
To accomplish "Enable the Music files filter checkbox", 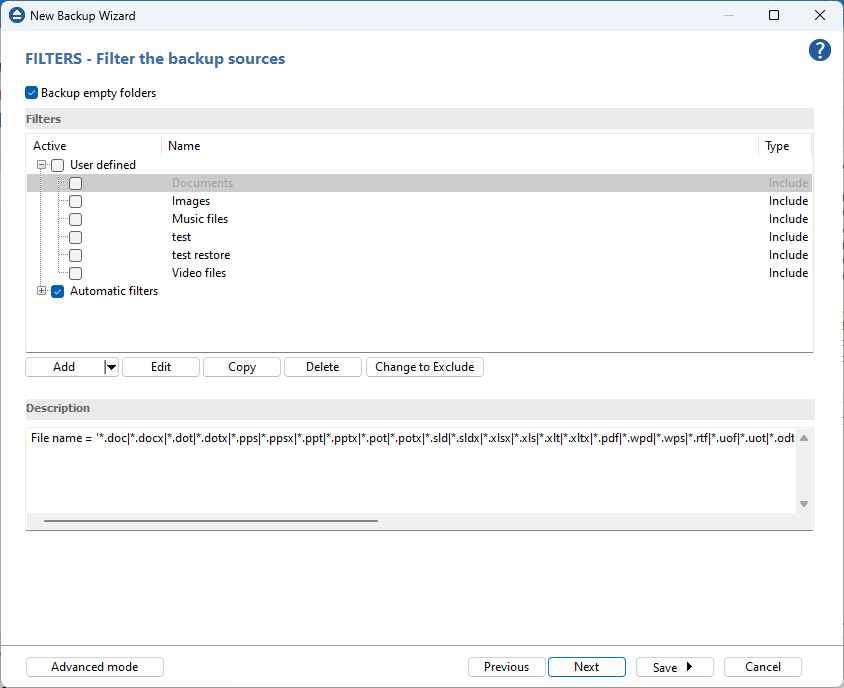I will tap(75, 219).
